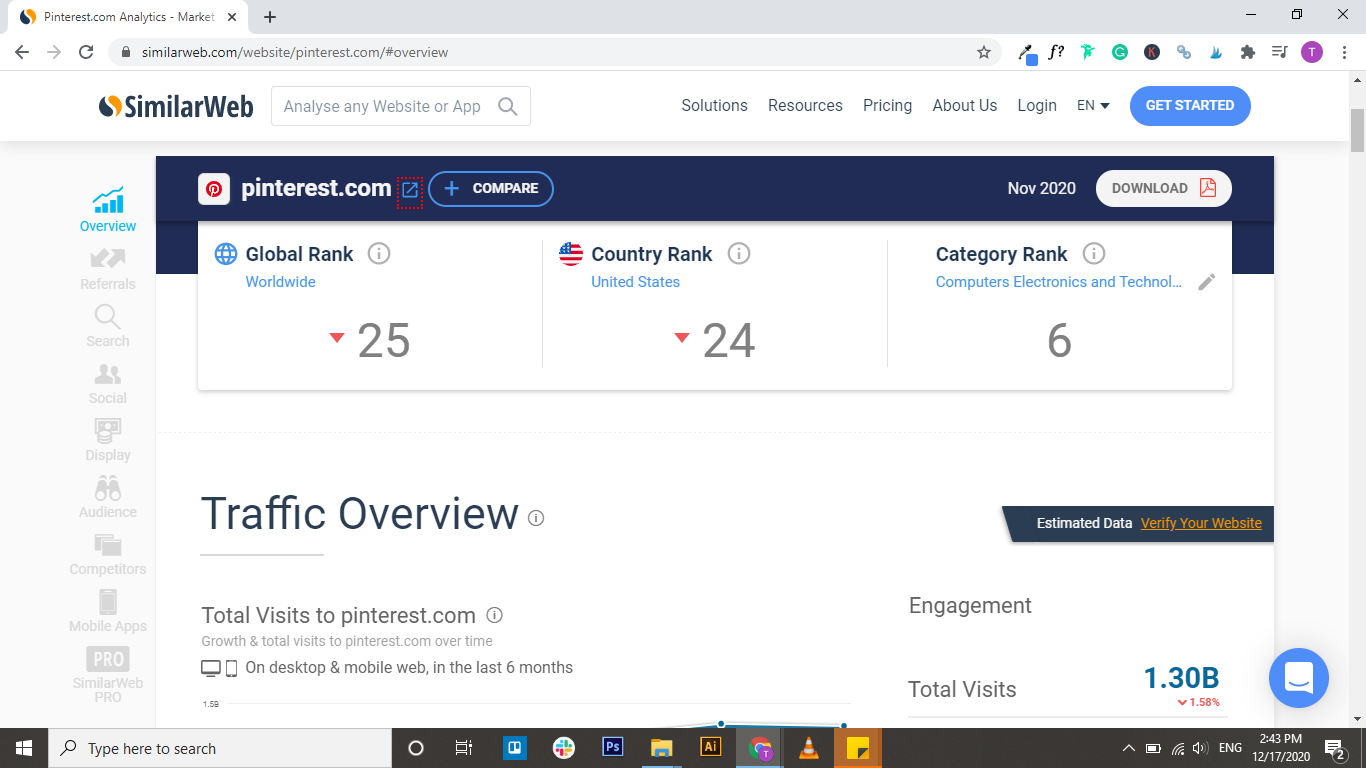Click the Nov 2020 date label

1042,188
